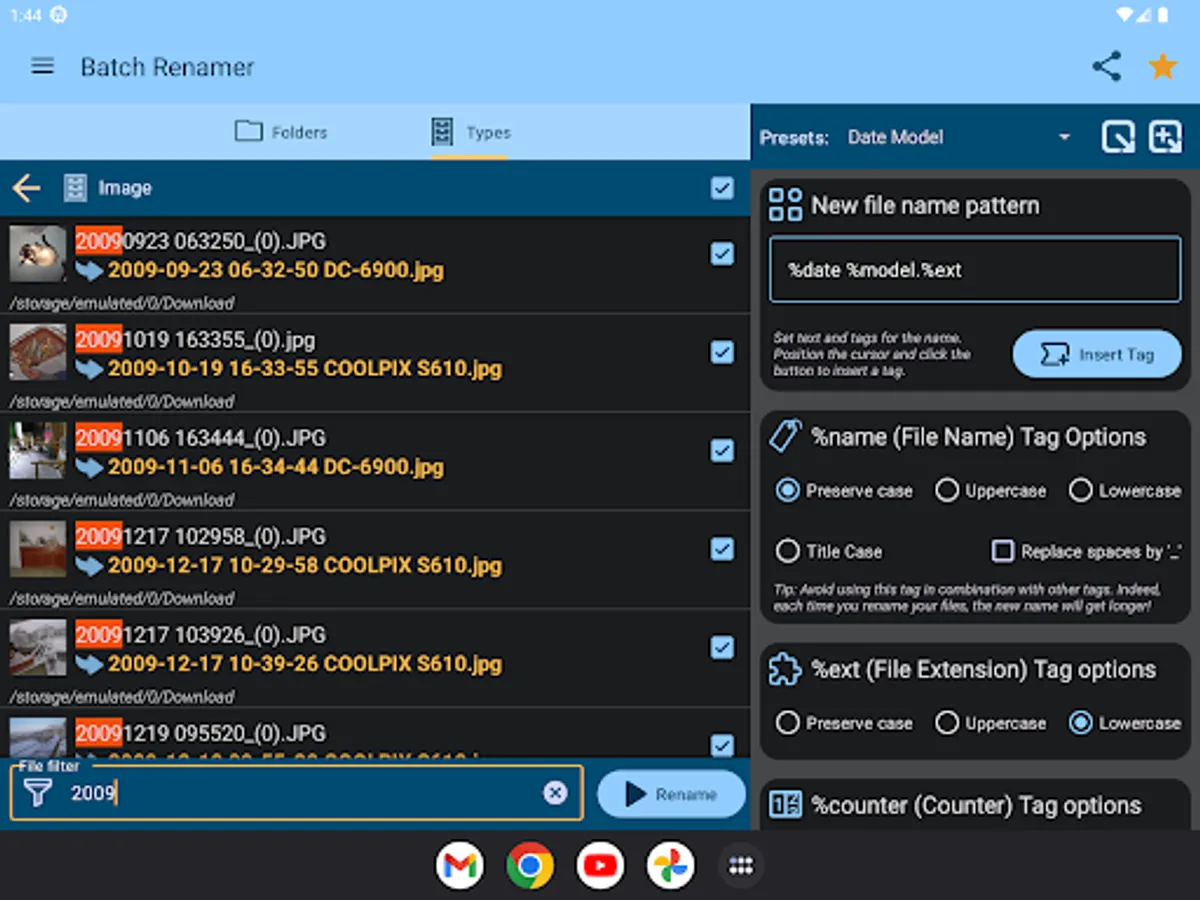Uncheck file 20091106 163444_(0).JPG
This screenshot has height=900, width=1200.
click(x=722, y=451)
